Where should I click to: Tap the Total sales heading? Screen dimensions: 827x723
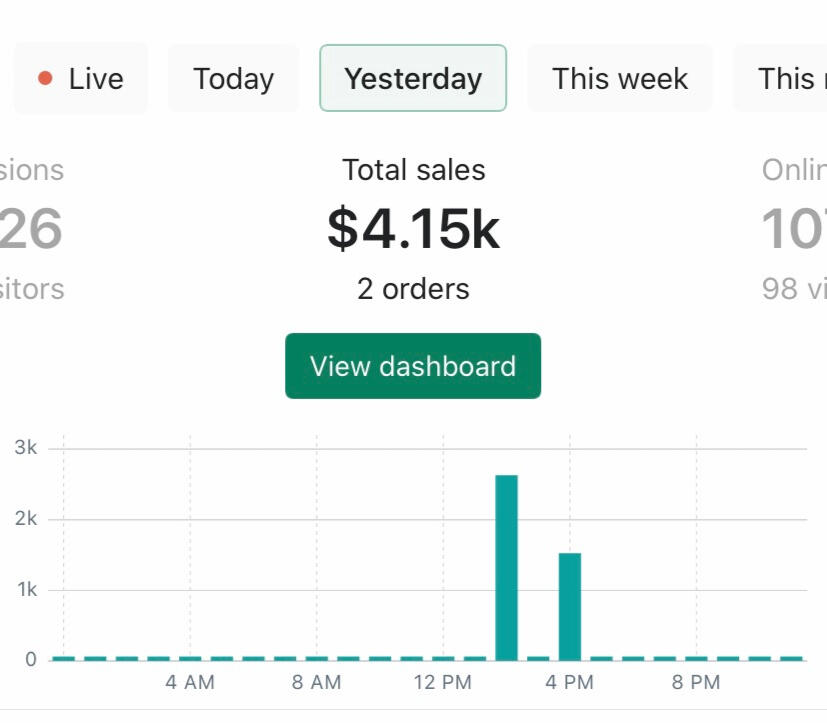pos(413,170)
